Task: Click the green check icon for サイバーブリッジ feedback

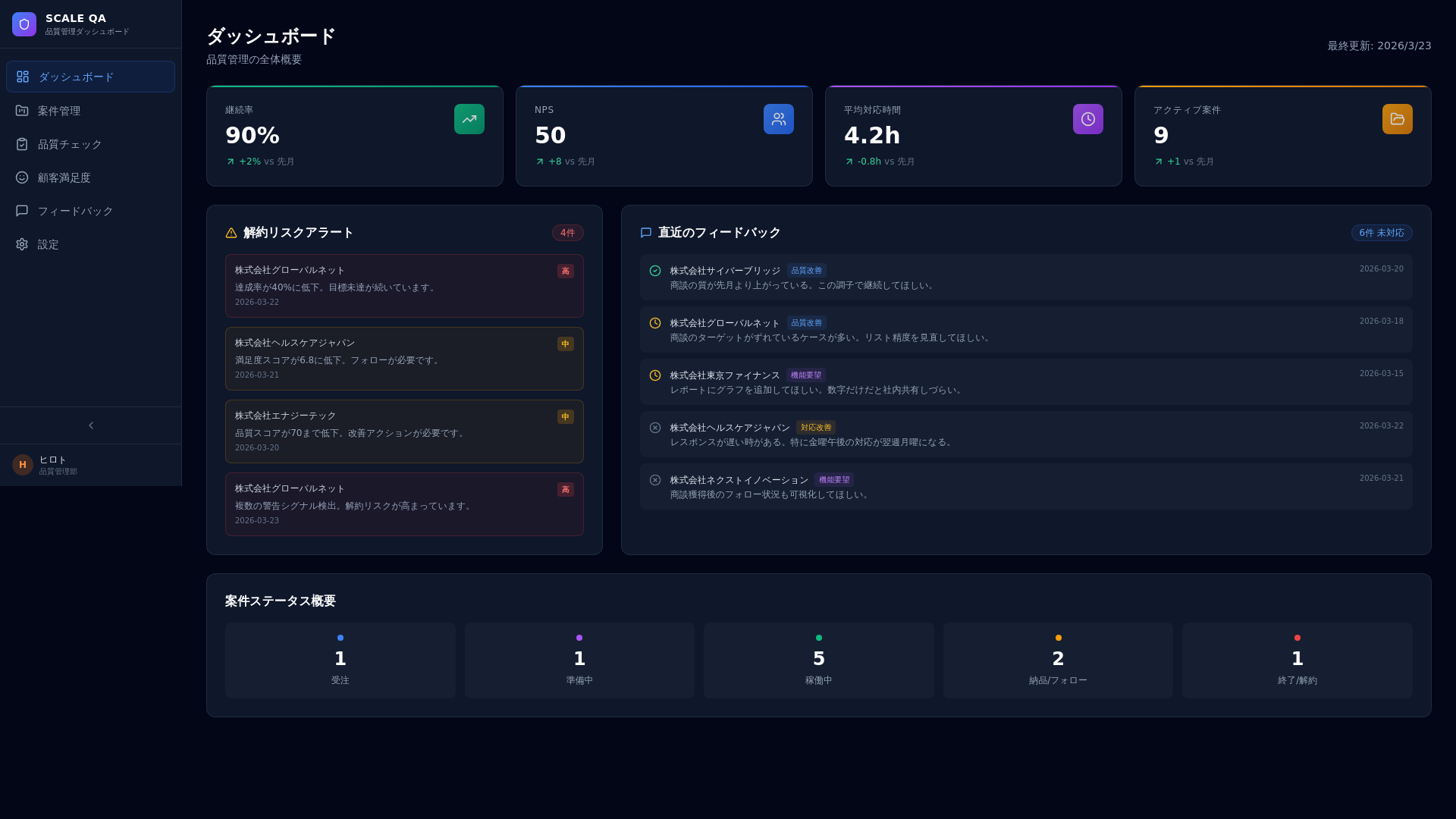Action: tap(655, 271)
